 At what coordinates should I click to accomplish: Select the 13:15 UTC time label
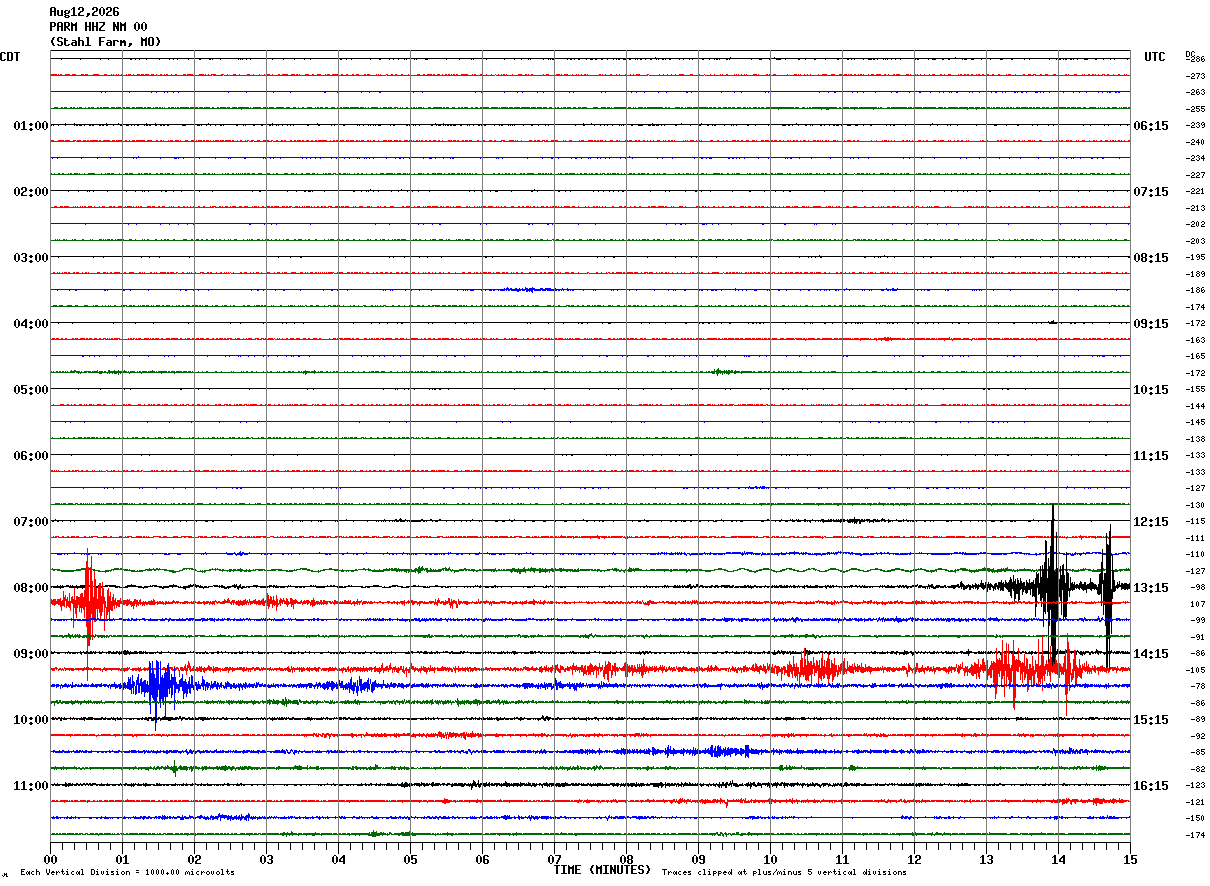pos(1151,588)
